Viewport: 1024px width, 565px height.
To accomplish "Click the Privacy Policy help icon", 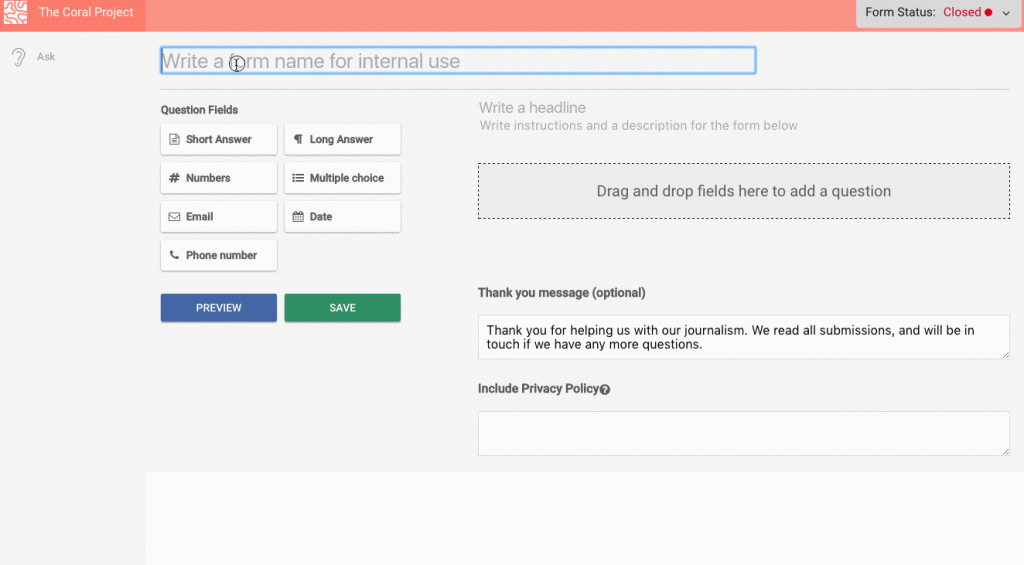I will click(605, 390).
